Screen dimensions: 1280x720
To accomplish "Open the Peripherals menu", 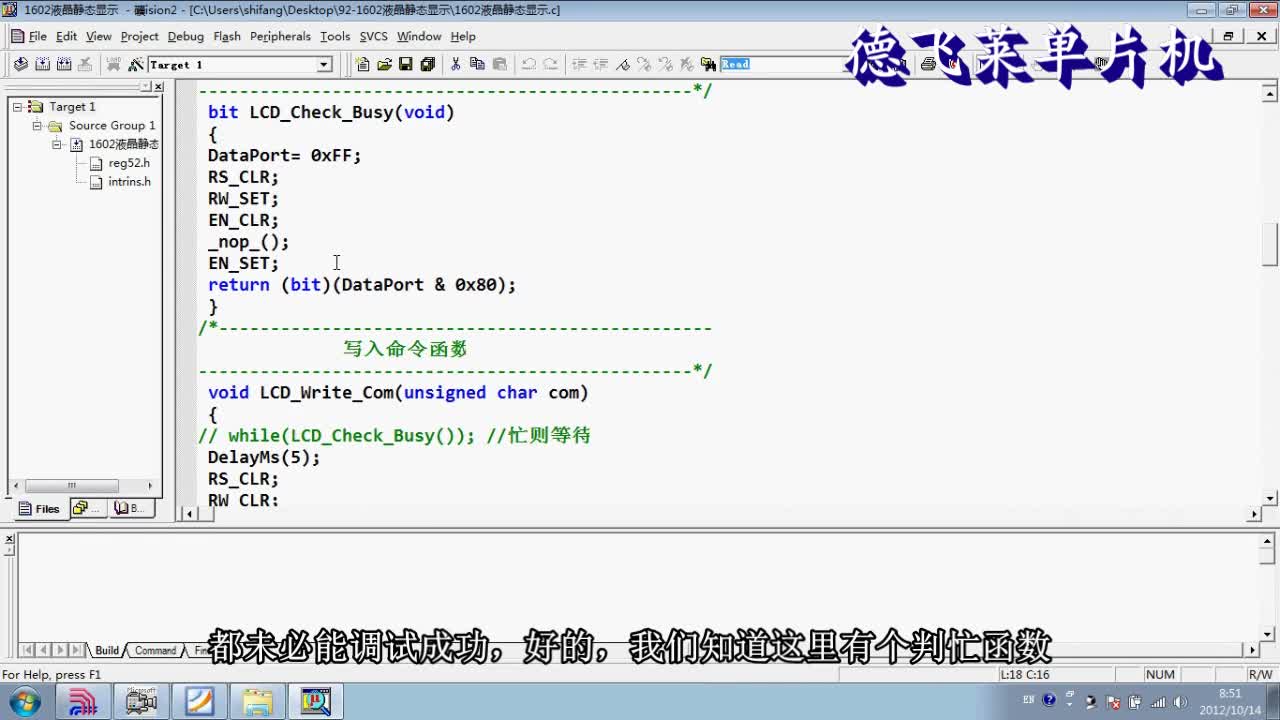I will [280, 36].
